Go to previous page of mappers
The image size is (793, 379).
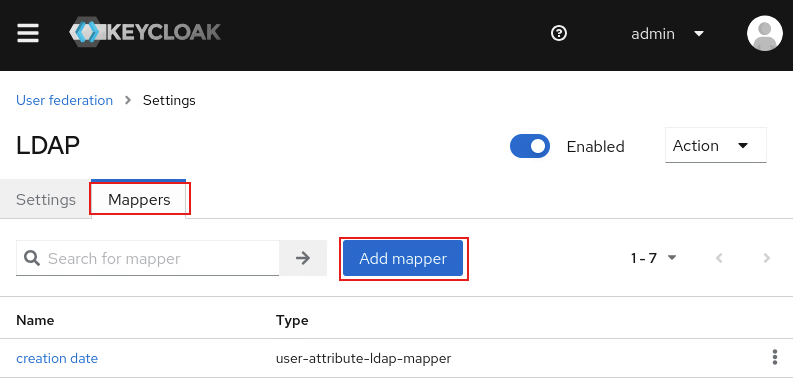pos(719,258)
